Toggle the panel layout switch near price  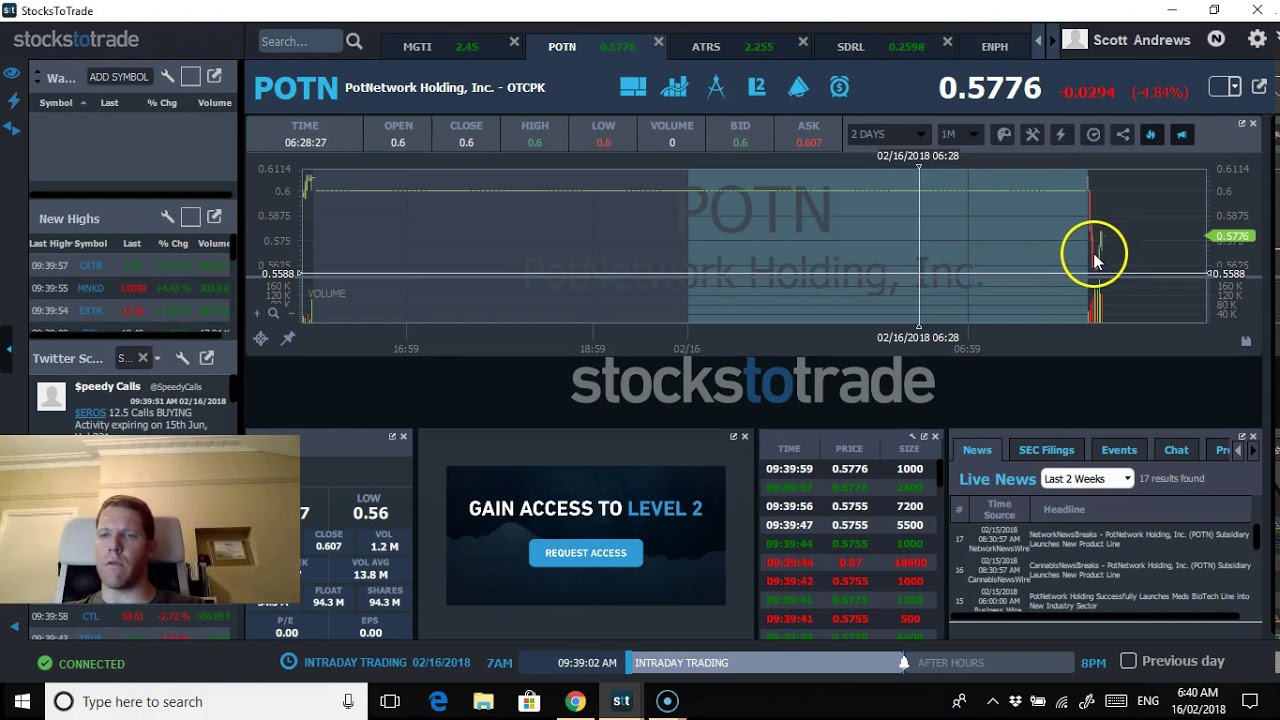(x=1225, y=87)
